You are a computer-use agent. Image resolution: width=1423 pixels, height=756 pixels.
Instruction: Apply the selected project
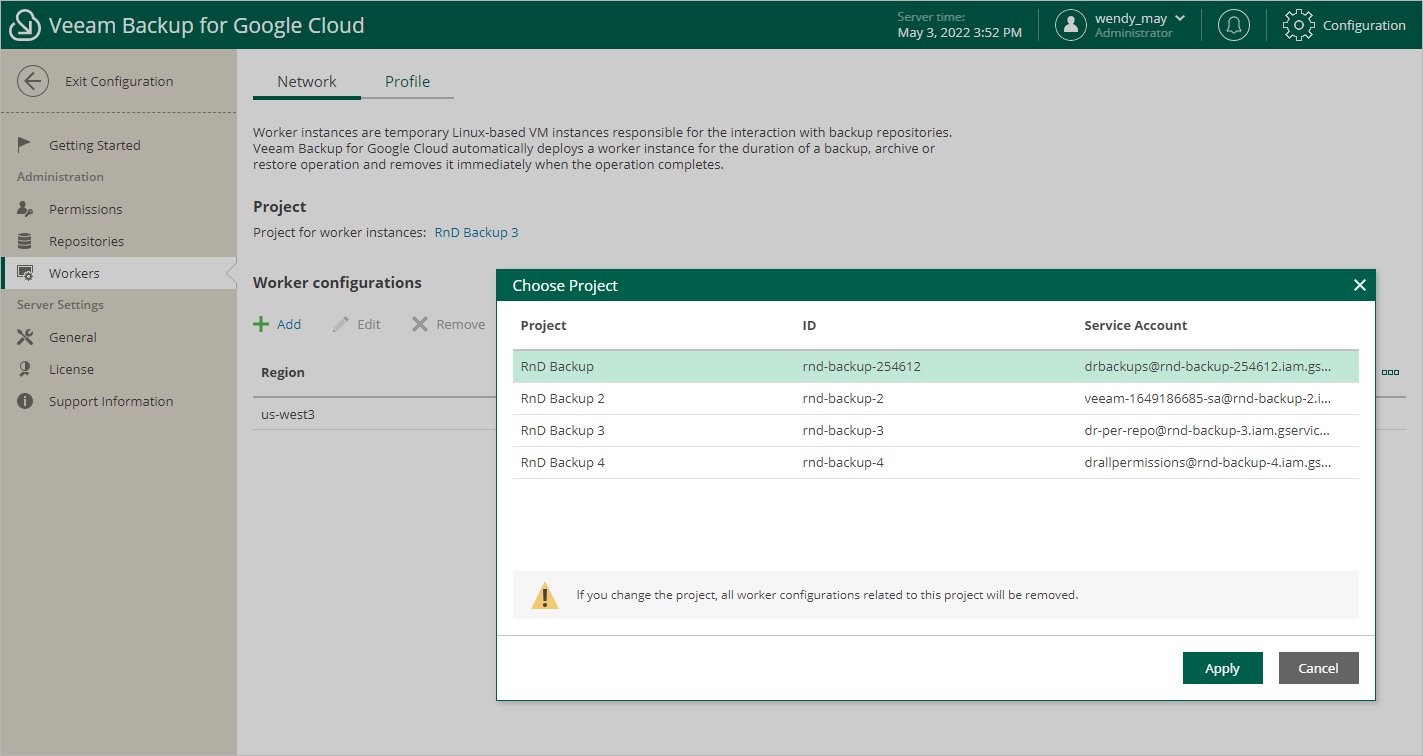1222,668
